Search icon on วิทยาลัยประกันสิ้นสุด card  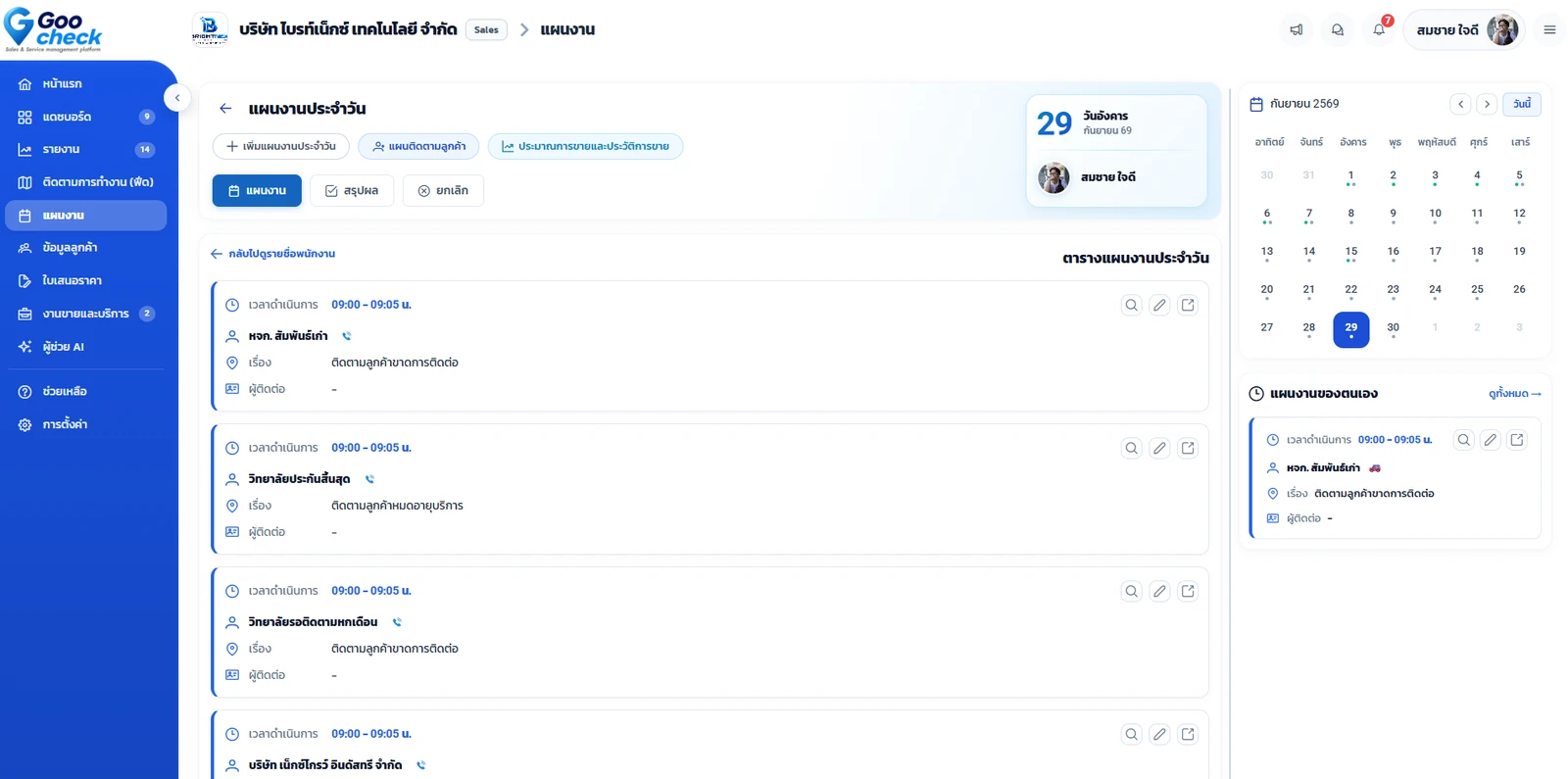pos(1131,448)
